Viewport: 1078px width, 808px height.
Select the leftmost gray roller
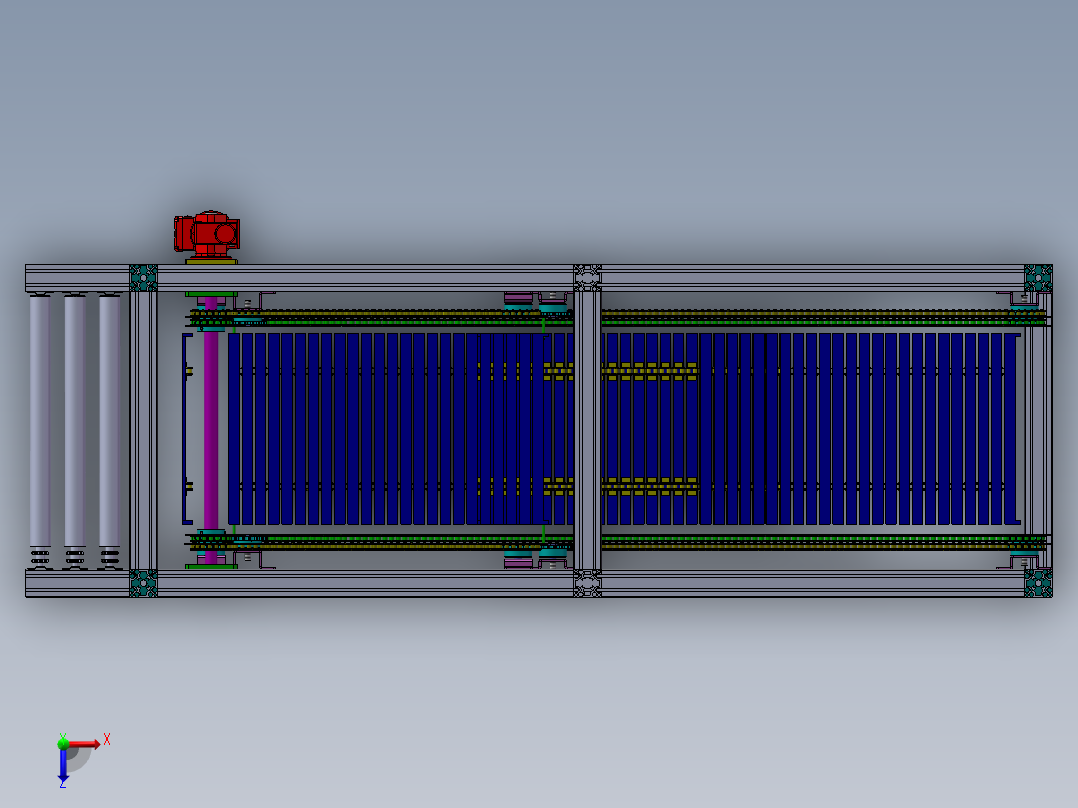[40, 430]
